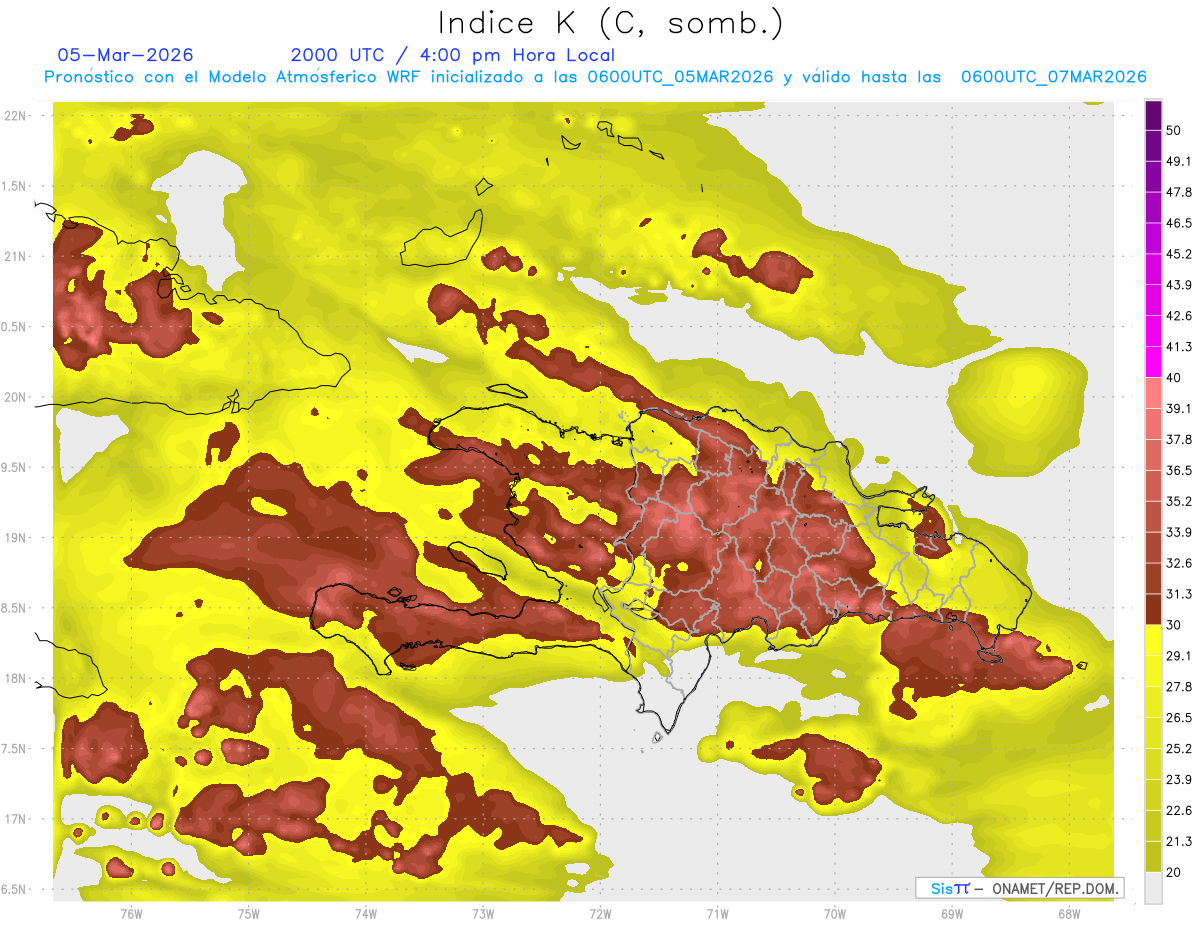Click the '9.5N' latitude label
The width and height of the screenshot is (1200, 927).
tap(15, 467)
